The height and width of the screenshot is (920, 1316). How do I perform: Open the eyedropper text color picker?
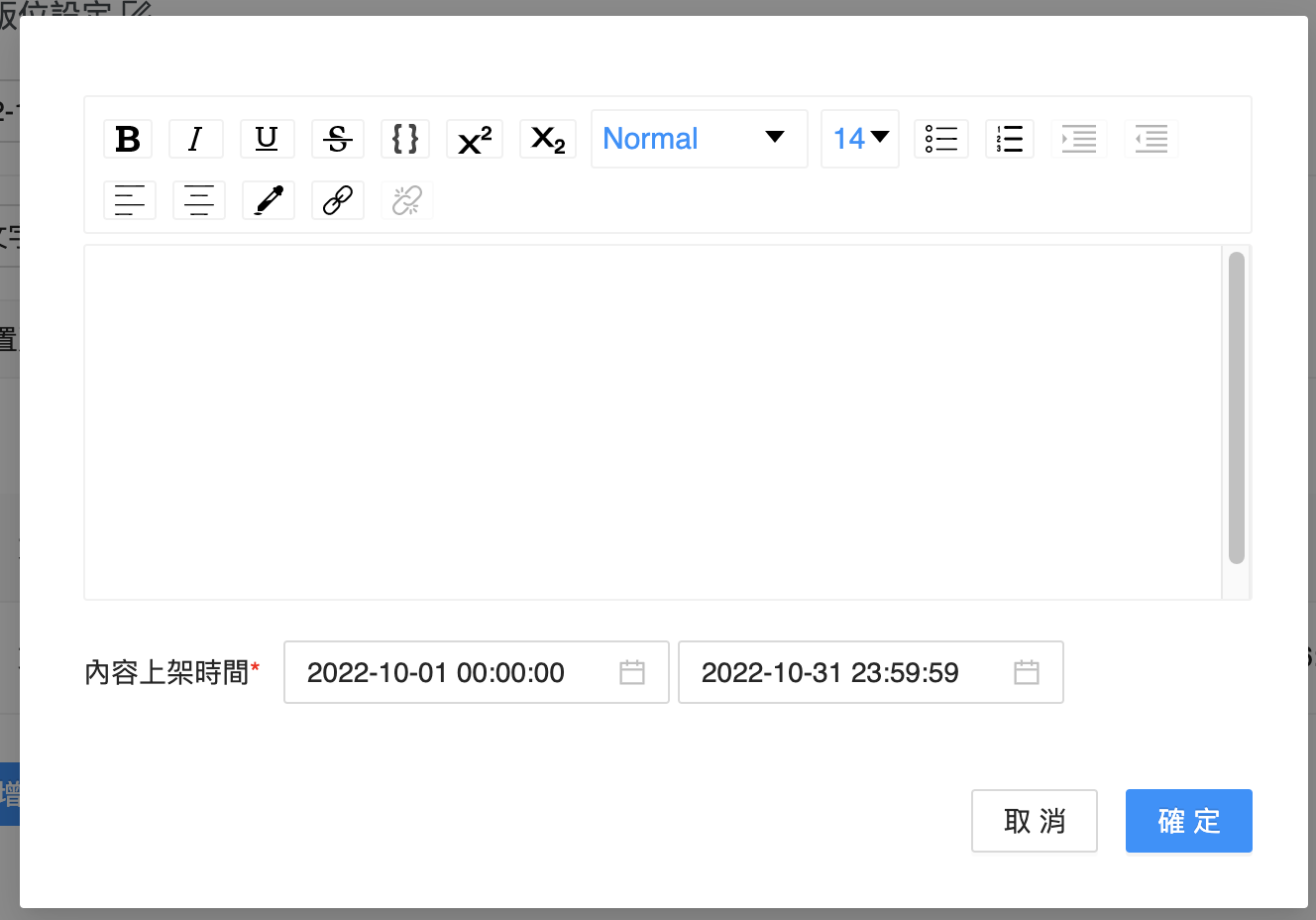[269, 200]
